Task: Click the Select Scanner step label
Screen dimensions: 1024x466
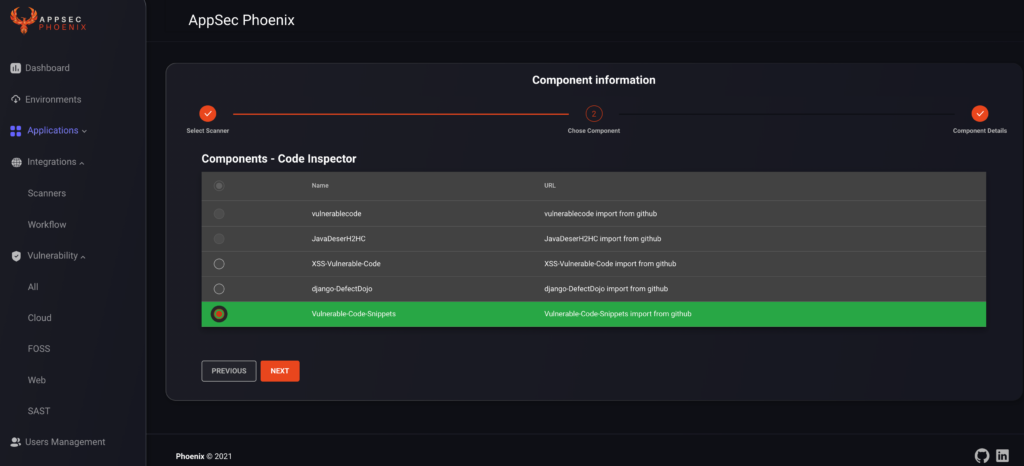Action: click(208, 131)
